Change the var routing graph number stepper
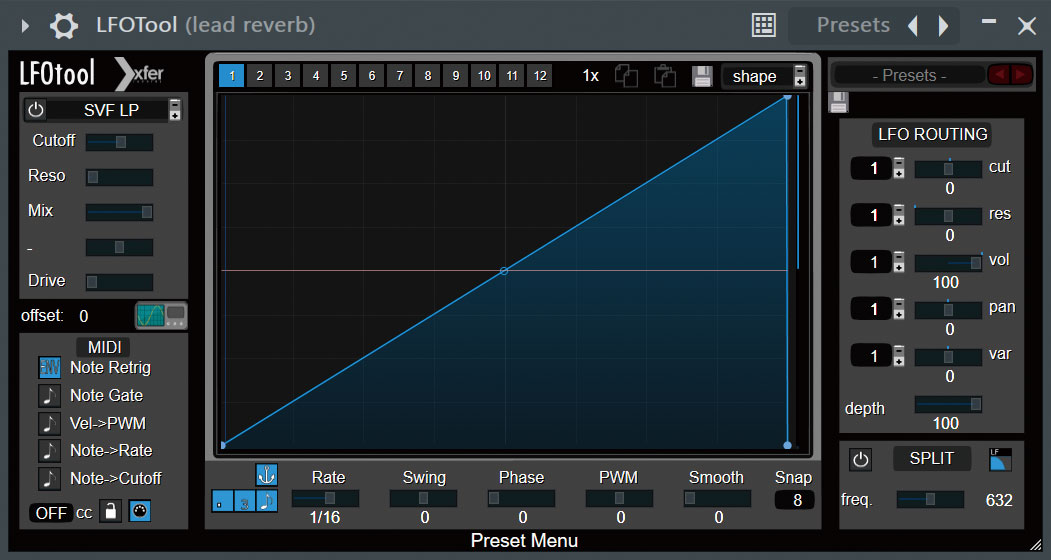Image resolution: width=1051 pixels, height=560 pixels. click(x=899, y=355)
